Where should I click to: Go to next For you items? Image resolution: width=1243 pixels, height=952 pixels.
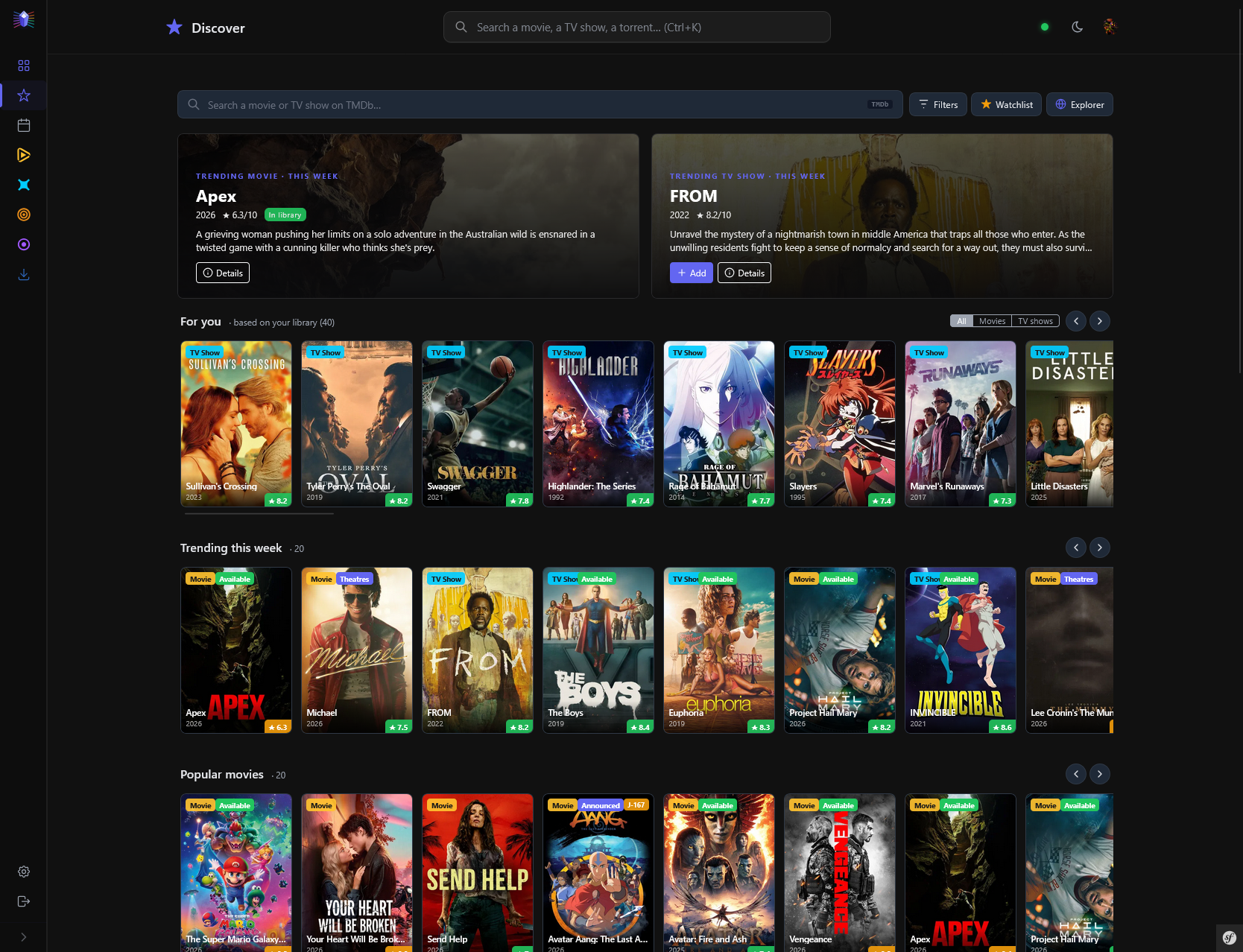tap(1100, 321)
